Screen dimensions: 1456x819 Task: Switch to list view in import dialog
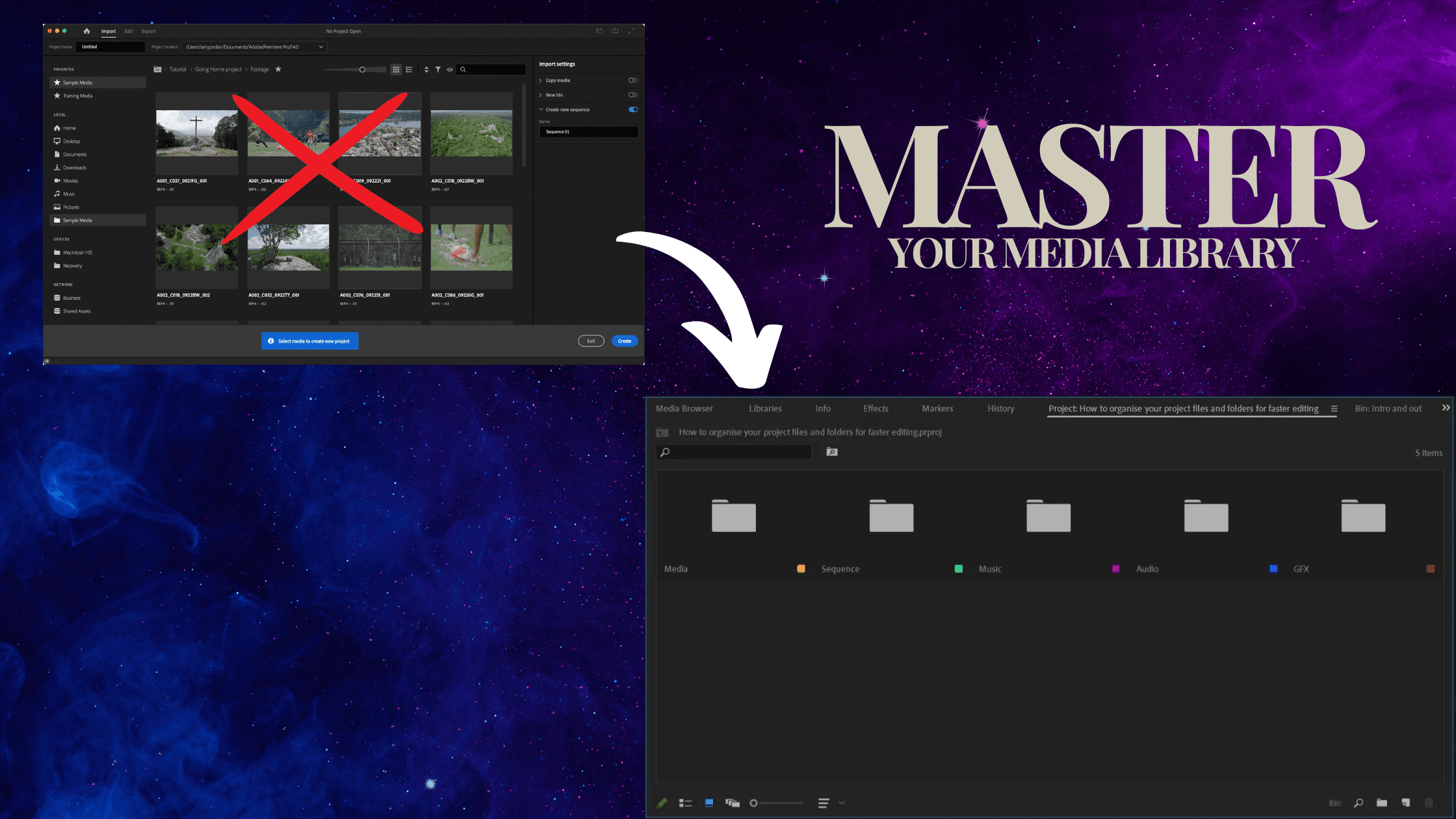[409, 70]
